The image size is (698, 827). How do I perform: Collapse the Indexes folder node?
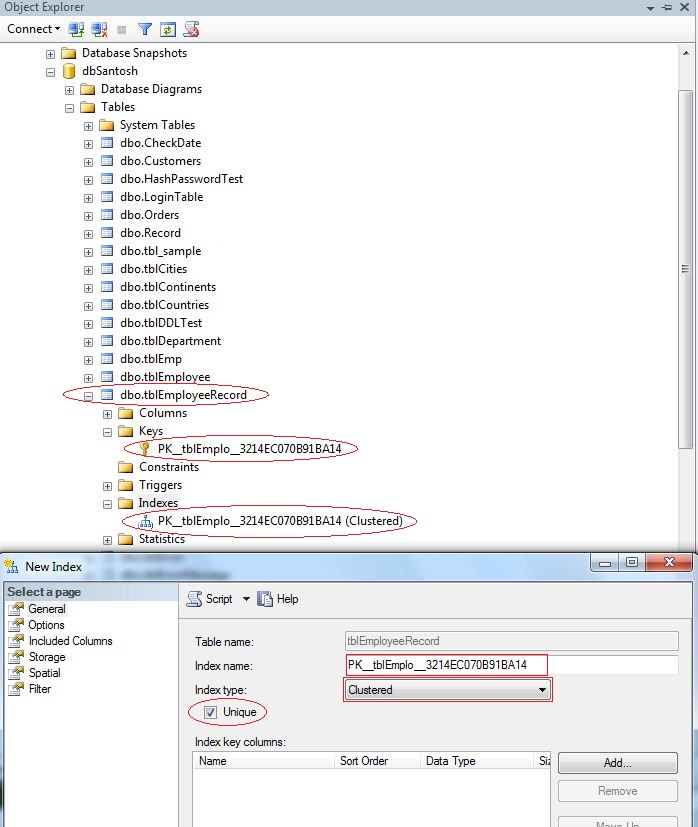coord(107,504)
